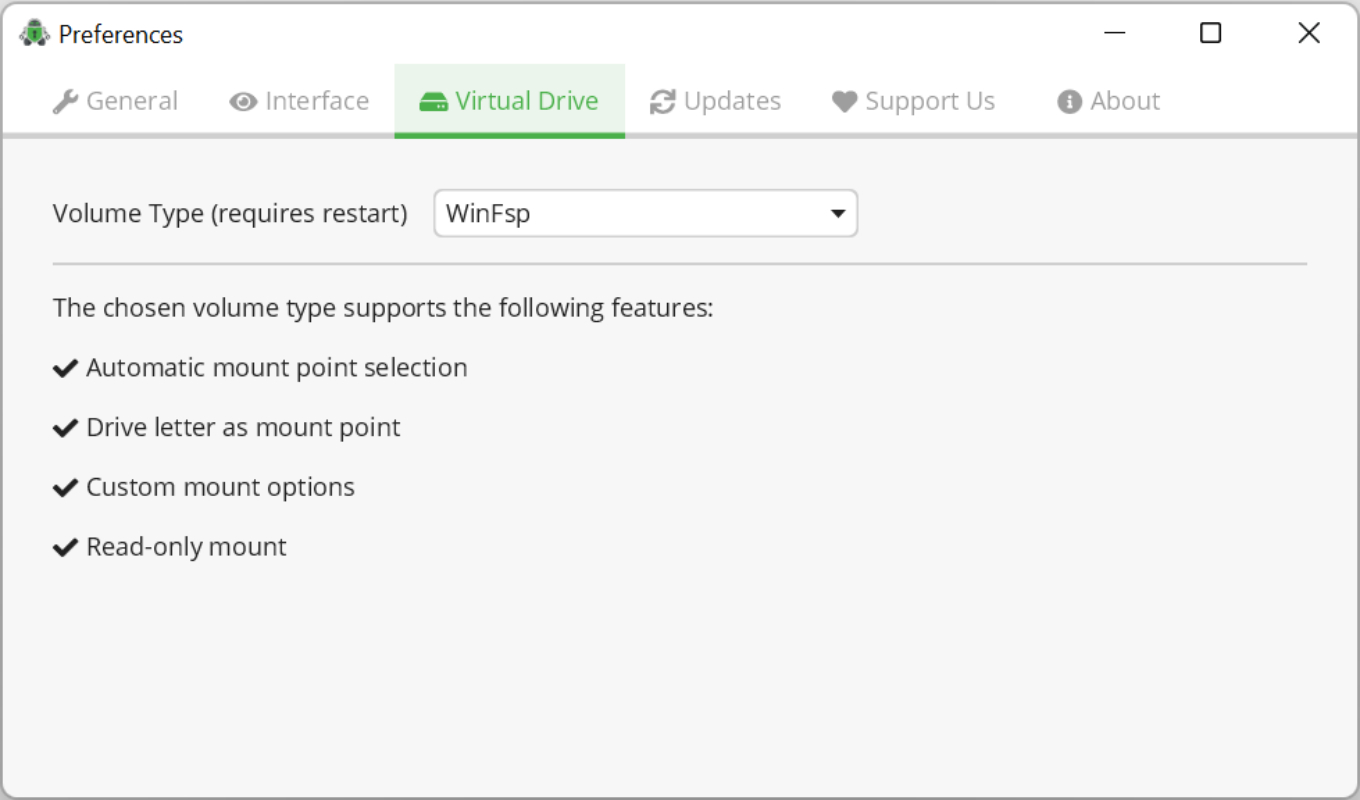
Task: Close the Preferences window
Action: coord(1309,34)
